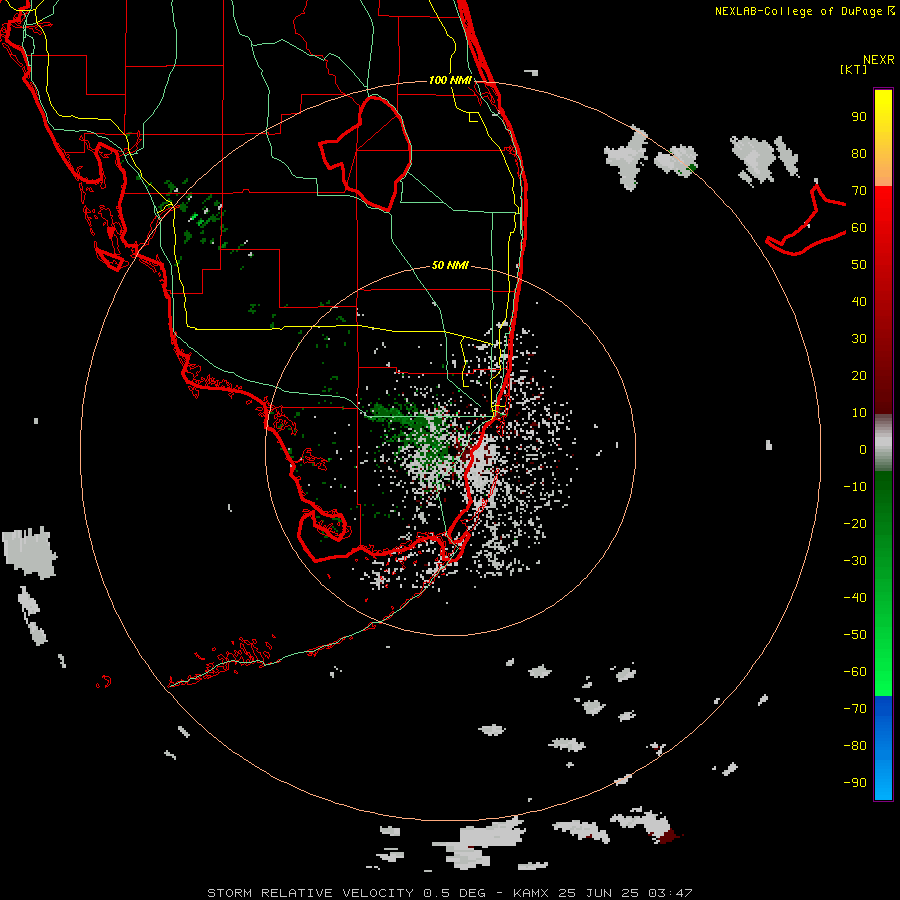Click the -60 value on velocity scale

pyautogui.click(x=855, y=672)
